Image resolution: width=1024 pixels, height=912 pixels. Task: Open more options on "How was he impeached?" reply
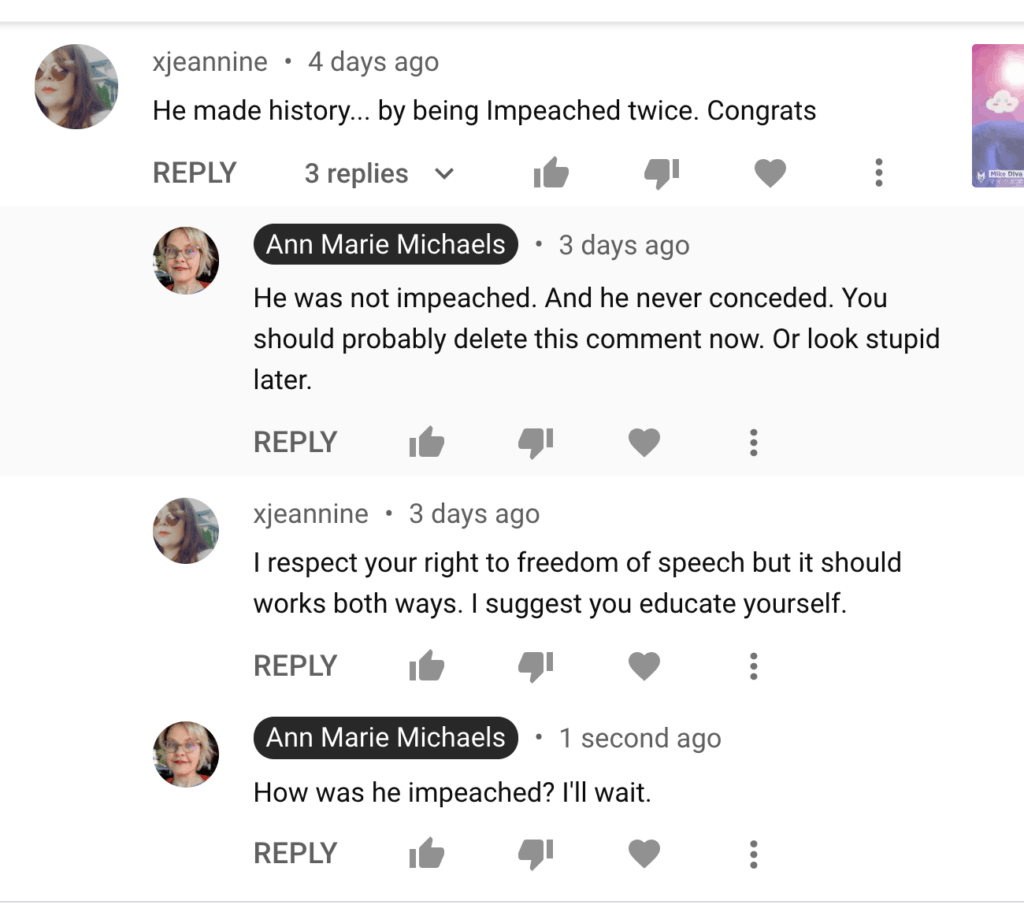tap(753, 854)
